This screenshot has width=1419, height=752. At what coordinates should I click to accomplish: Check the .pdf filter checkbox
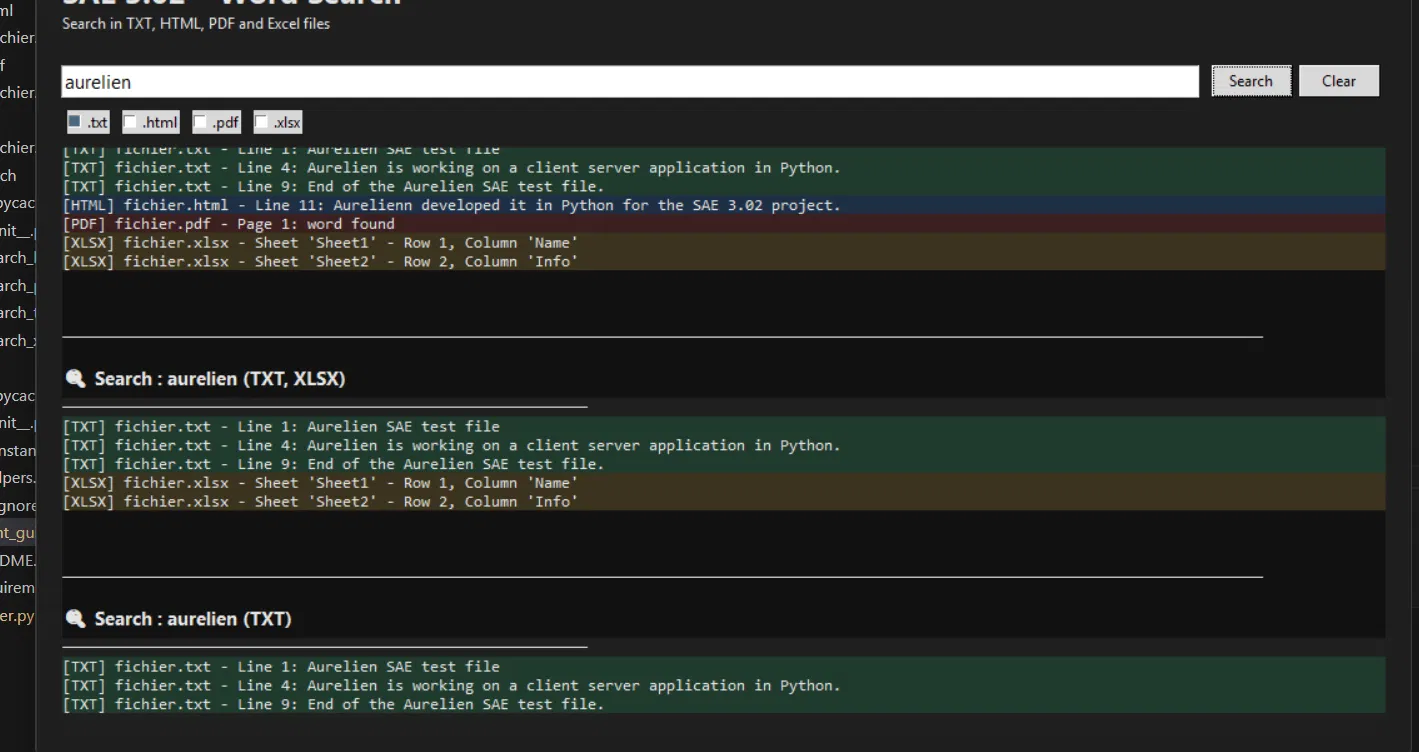pos(200,122)
